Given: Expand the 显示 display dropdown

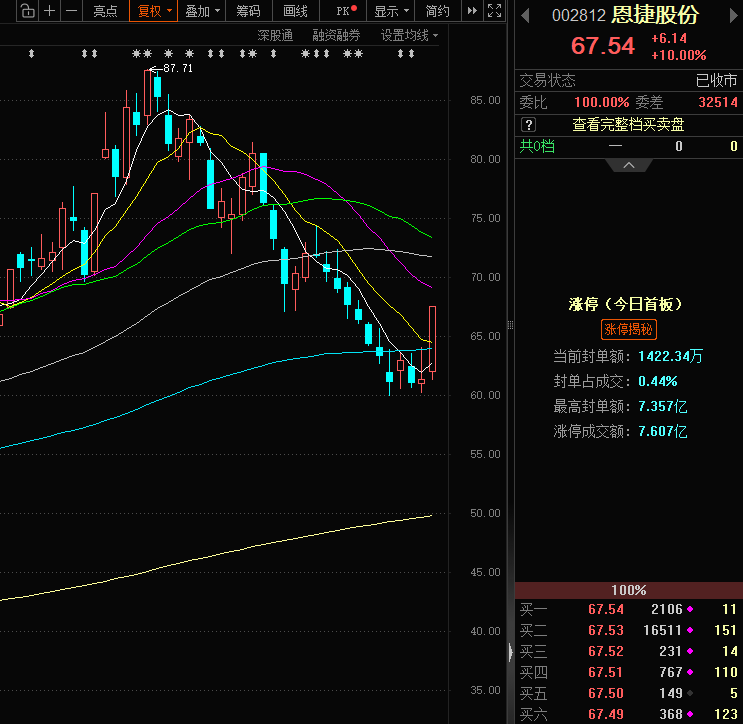Looking at the screenshot, I should (390, 11).
